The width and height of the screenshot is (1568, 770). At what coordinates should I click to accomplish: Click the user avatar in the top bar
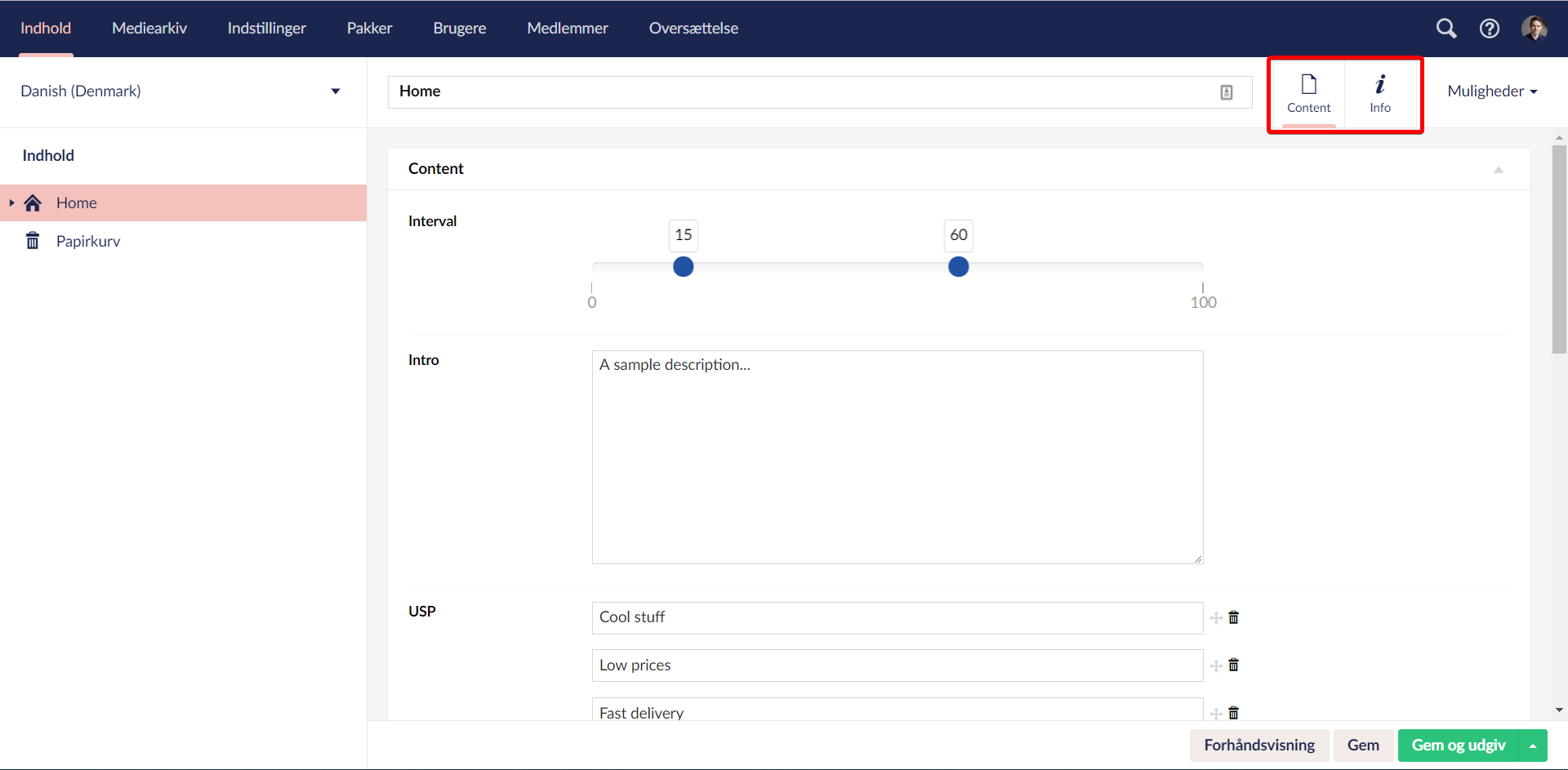tap(1535, 28)
